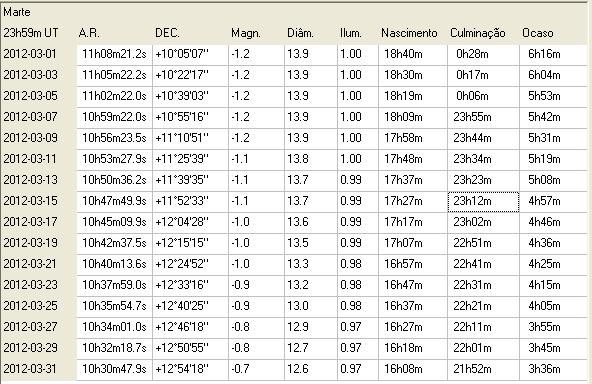The image size is (592, 384).
Task: Select culmination cell 0h17m
Action: tap(483, 75)
